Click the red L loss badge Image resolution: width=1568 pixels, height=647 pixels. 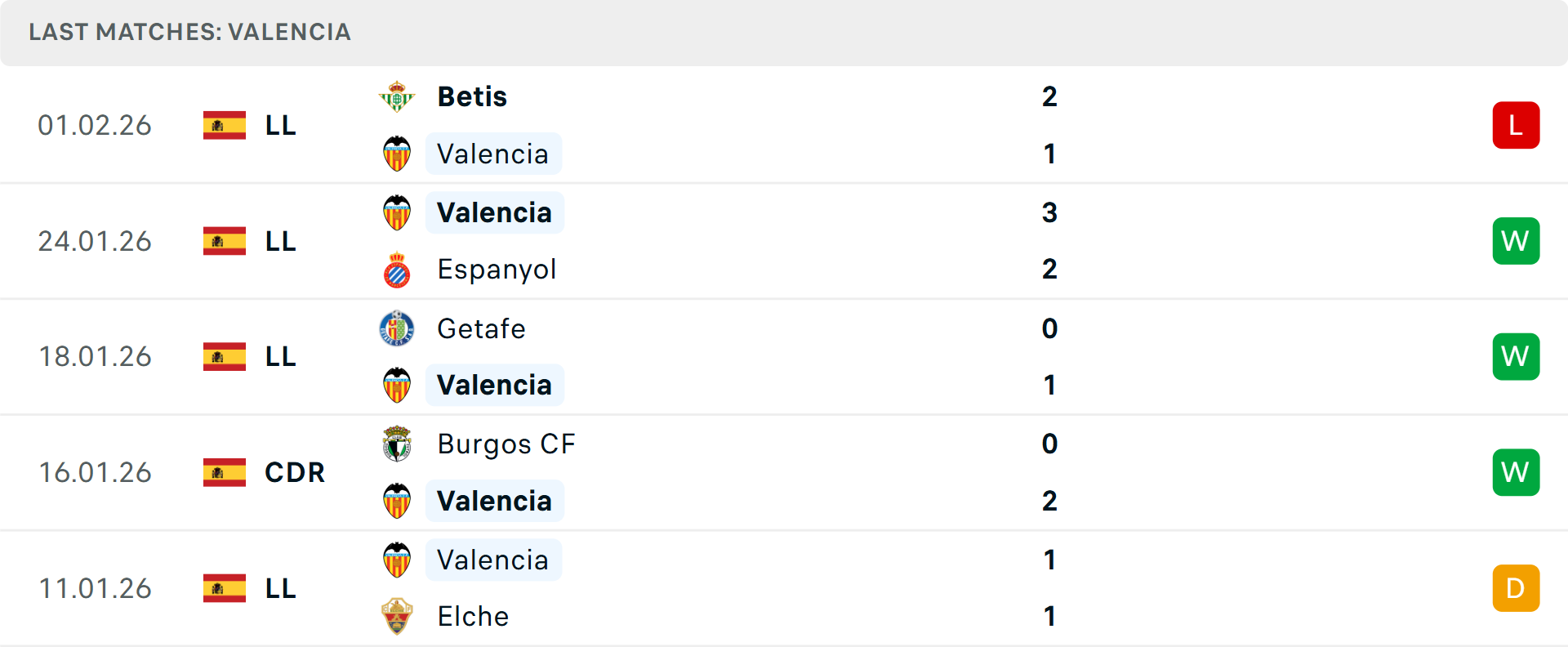tap(1516, 126)
